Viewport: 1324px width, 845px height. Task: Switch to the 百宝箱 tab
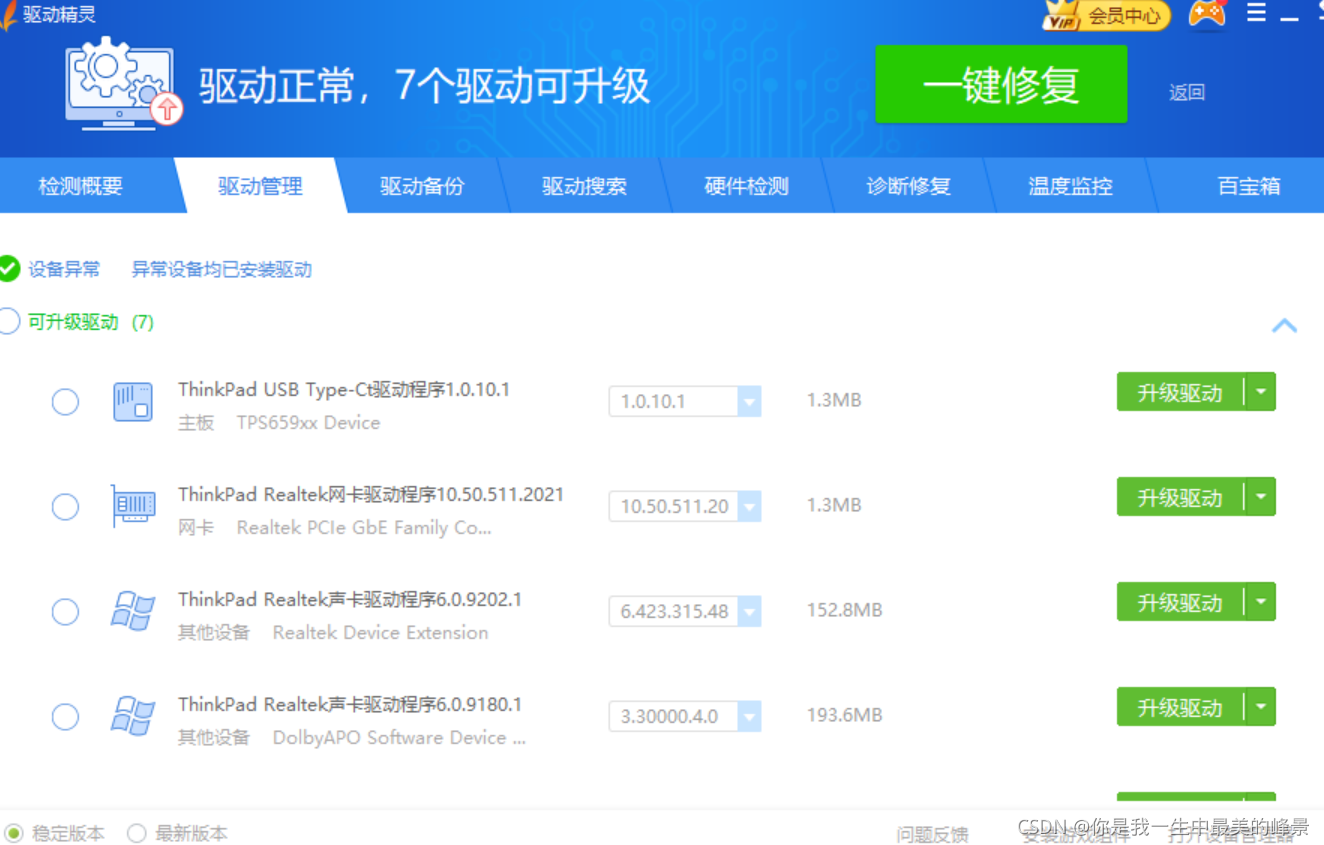pos(1248,186)
